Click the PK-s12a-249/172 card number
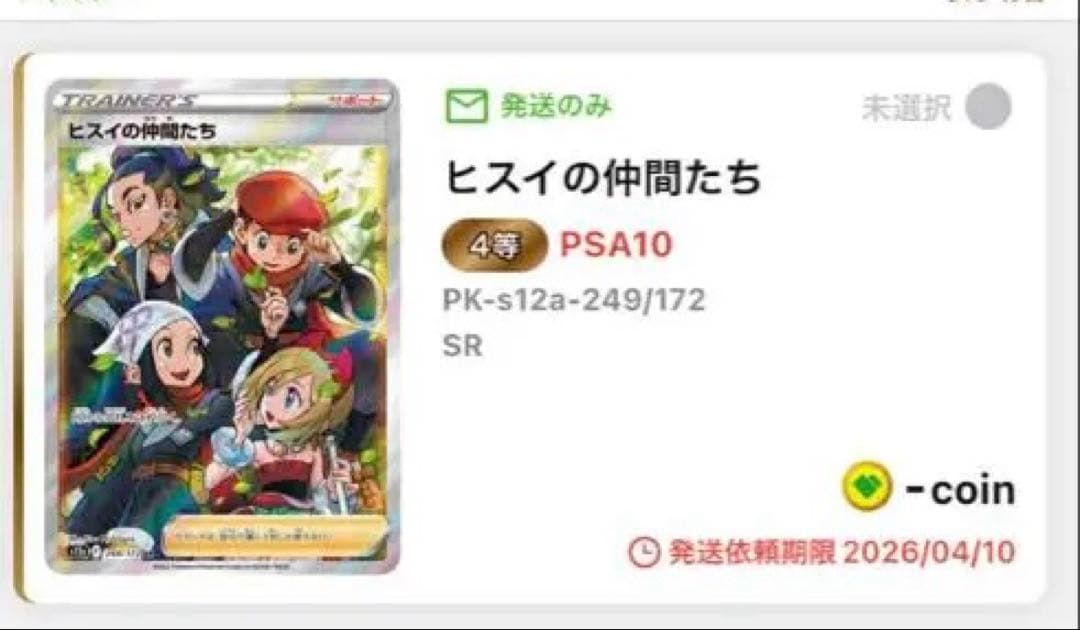The width and height of the screenshot is (1080, 630). pos(574,300)
